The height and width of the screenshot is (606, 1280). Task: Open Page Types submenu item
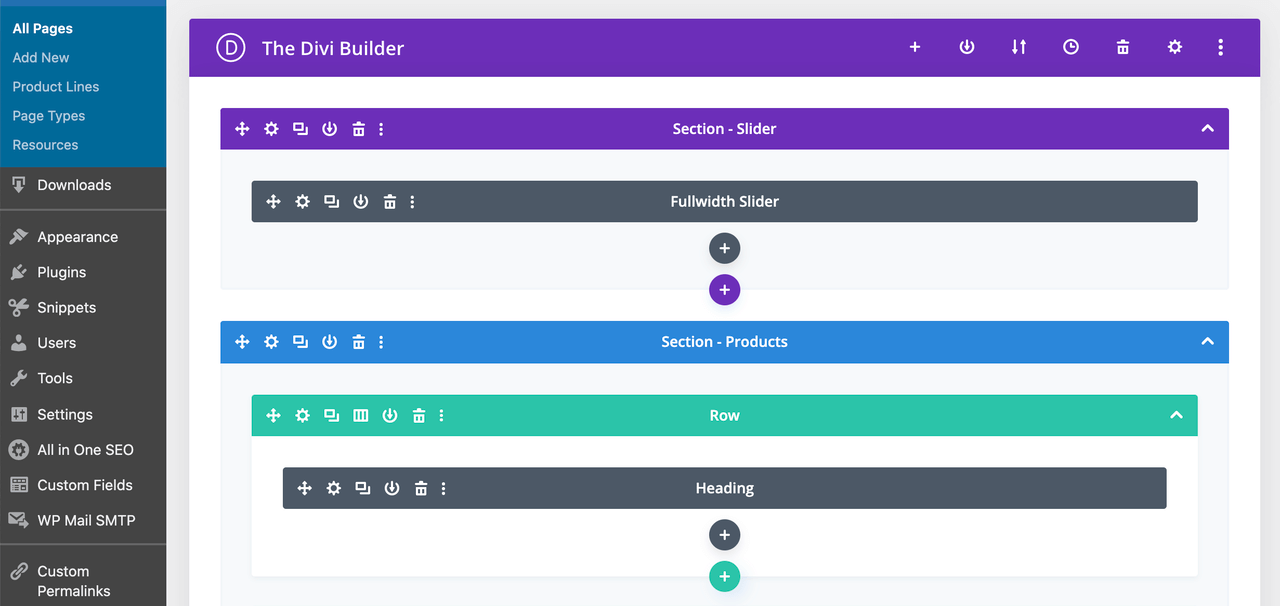pyautogui.click(x=49, y=116)
